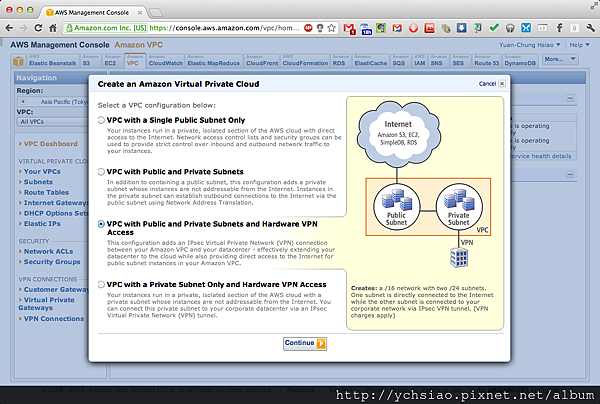This screenshot has width=600, height=404.
Task: Select VPC with Public and Private Subnets option
Action: click(x=101, y=172)
